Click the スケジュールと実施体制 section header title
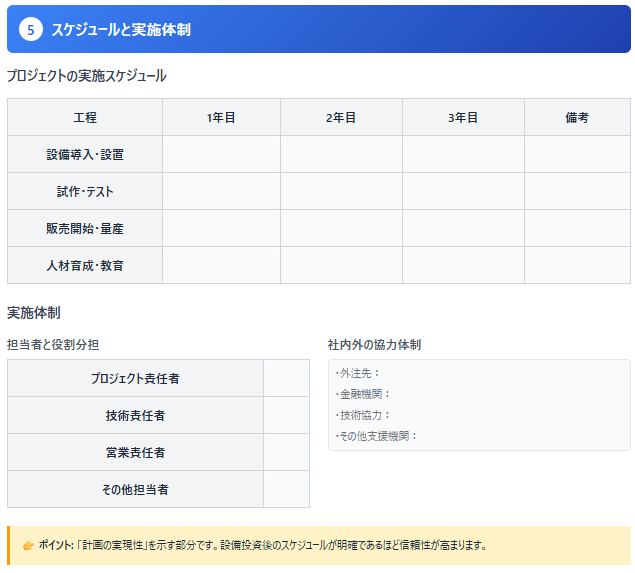Screen dimensions: 635x573 pos(121,30)
